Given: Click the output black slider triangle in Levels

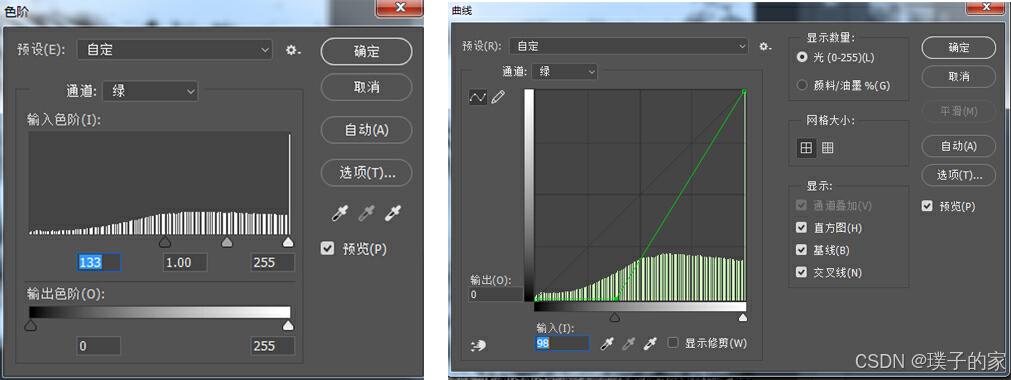Looking at the screenshot, I should click(30, 325).
